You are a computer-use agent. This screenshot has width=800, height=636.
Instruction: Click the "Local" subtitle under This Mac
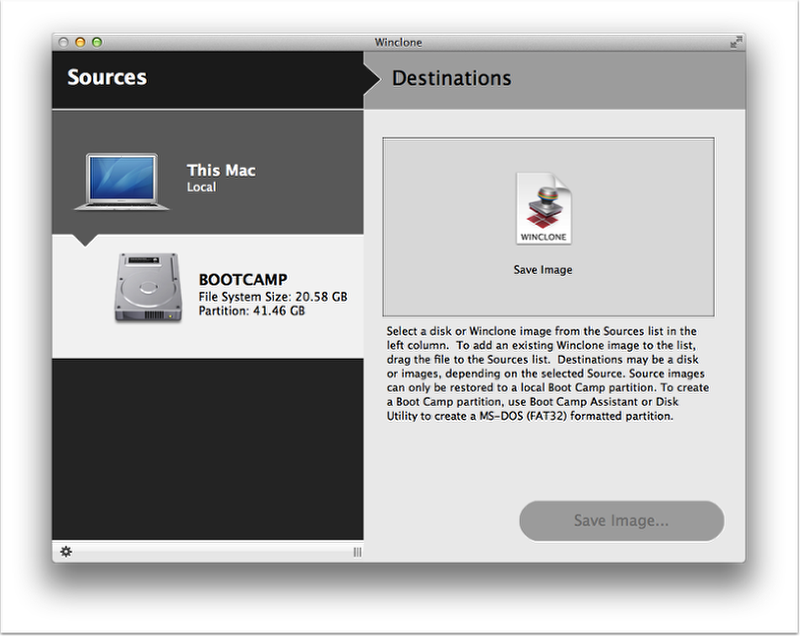pos(201,187)
